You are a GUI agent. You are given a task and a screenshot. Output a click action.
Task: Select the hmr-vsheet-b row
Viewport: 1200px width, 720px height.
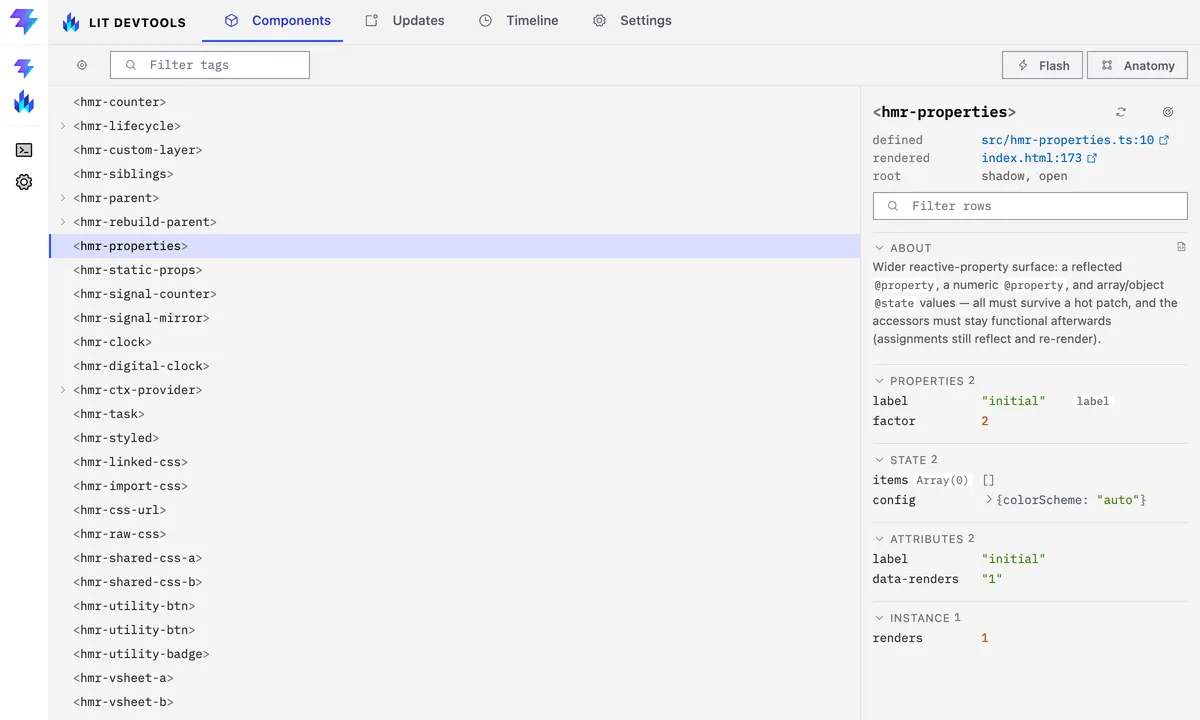455,702
